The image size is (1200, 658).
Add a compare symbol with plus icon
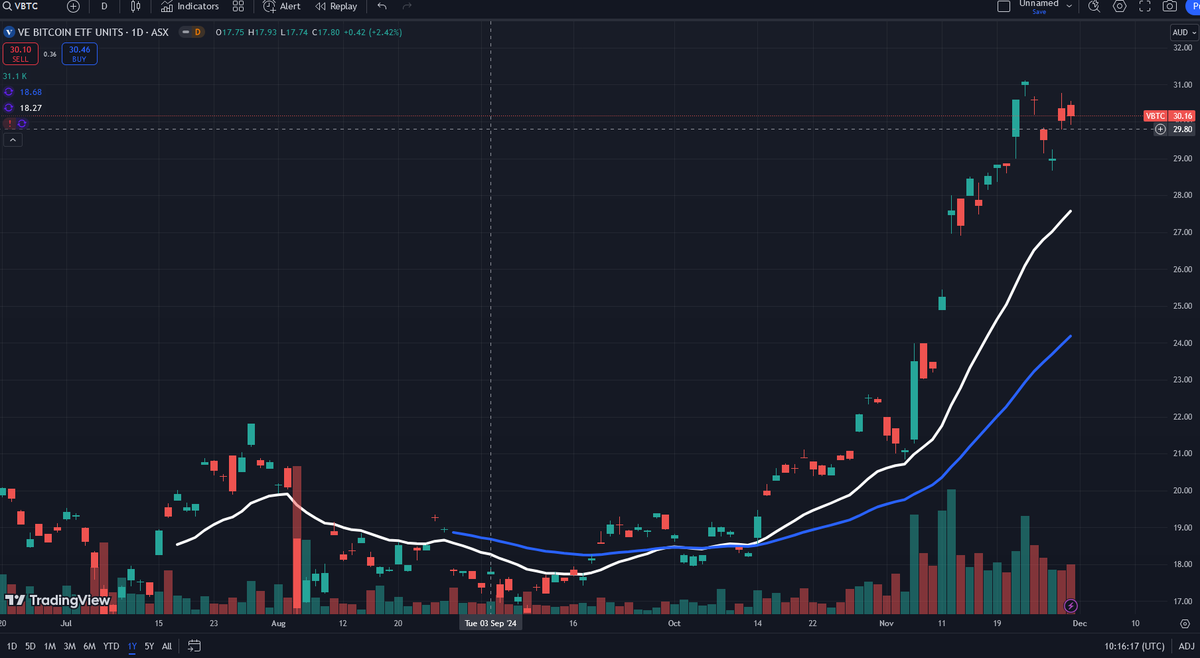[73, 6]
